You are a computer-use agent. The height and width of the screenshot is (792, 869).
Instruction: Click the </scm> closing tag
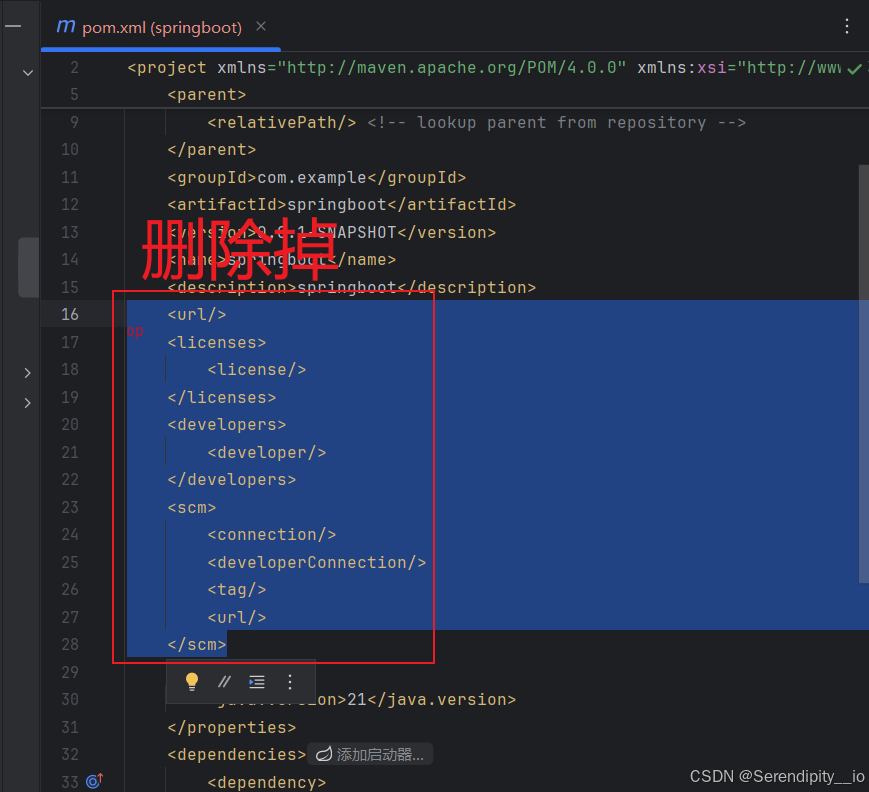[x=197, y=645]
